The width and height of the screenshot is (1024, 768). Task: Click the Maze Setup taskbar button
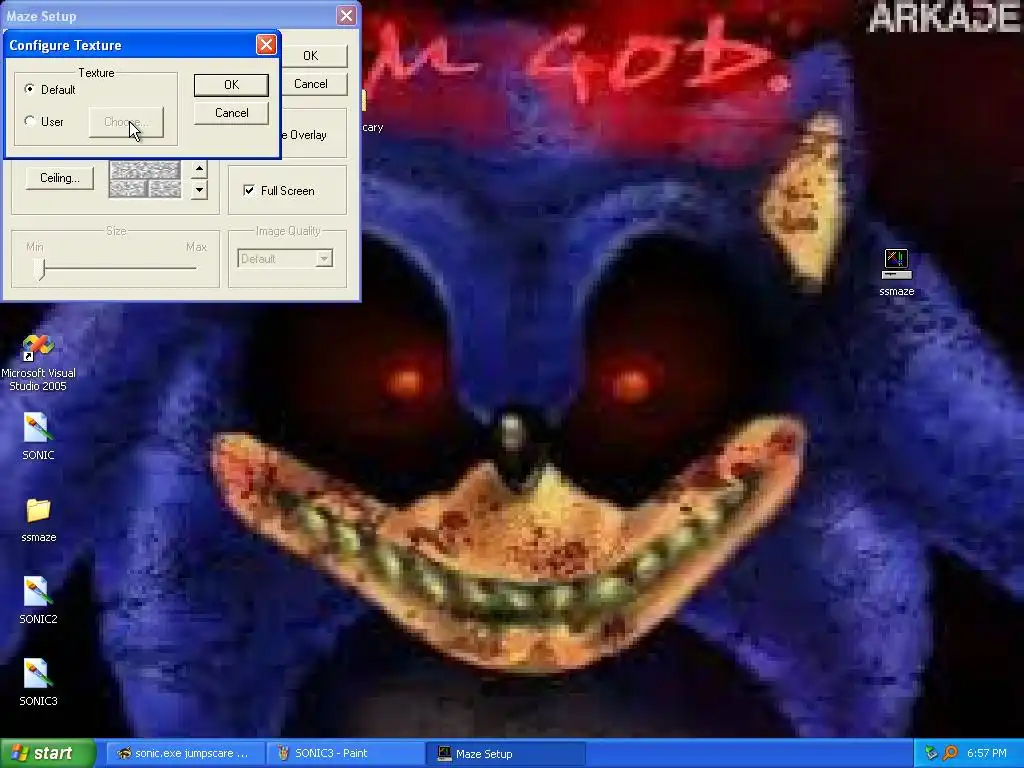pos(506,753)
